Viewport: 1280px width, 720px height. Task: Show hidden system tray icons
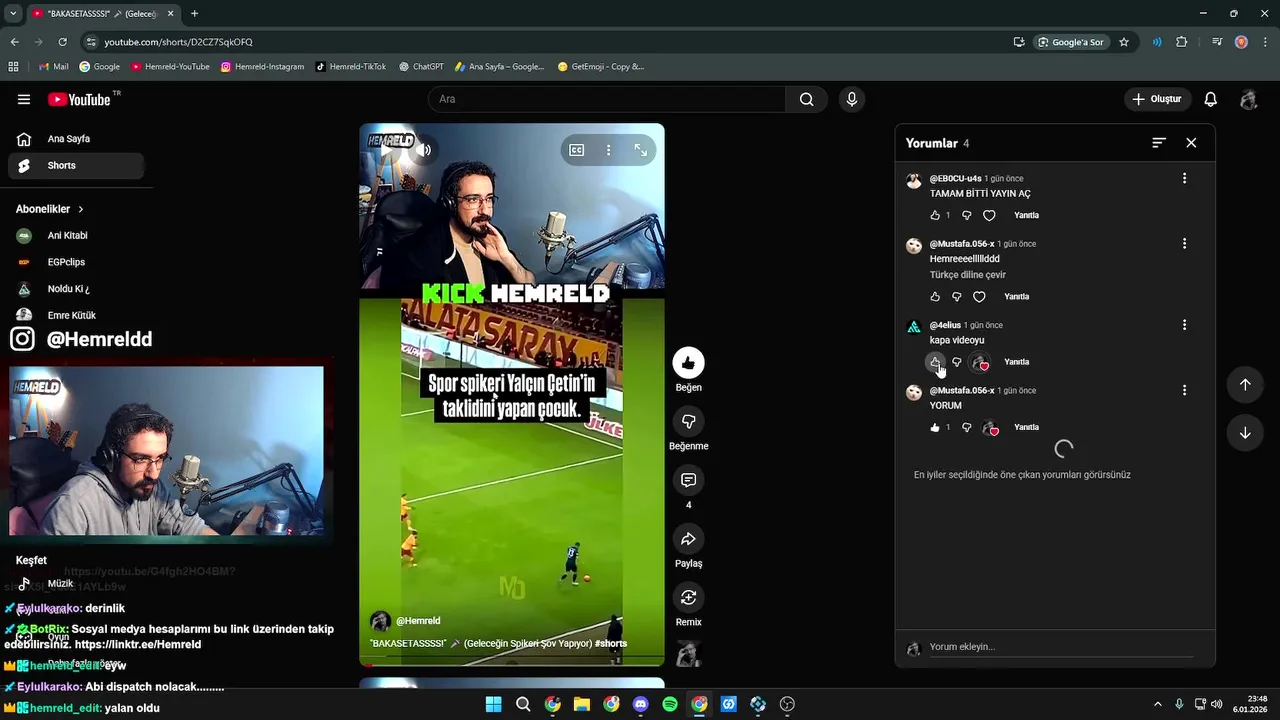point(1158,704)
